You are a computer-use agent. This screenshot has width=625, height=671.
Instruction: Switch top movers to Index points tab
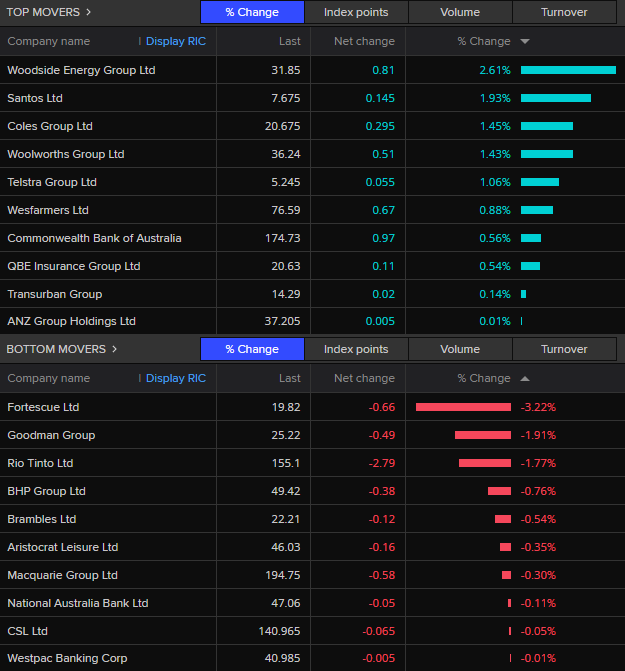pyautogui.click(x=356, y=13)
